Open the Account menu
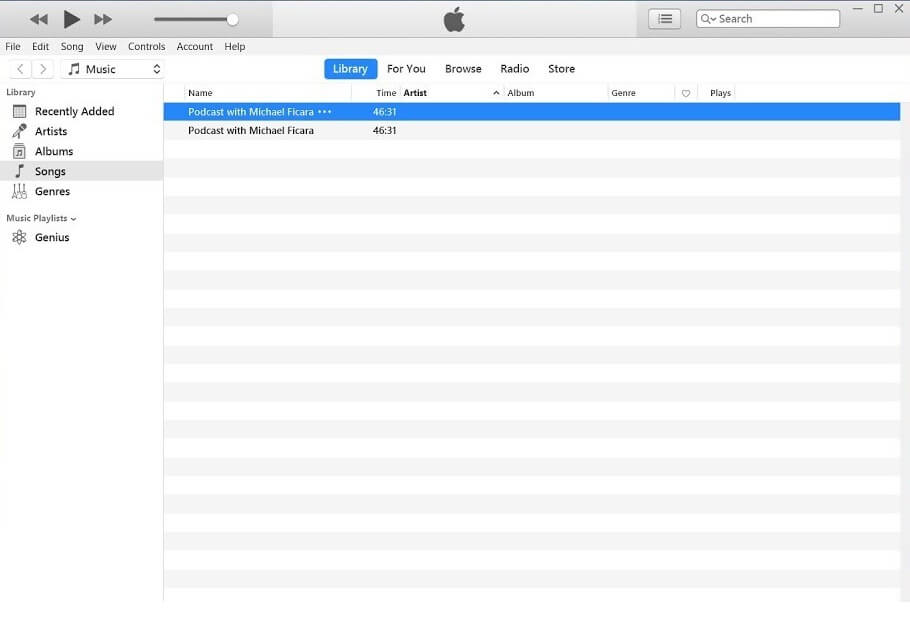This screenshot has width=910, height=630. click(194, 46)
